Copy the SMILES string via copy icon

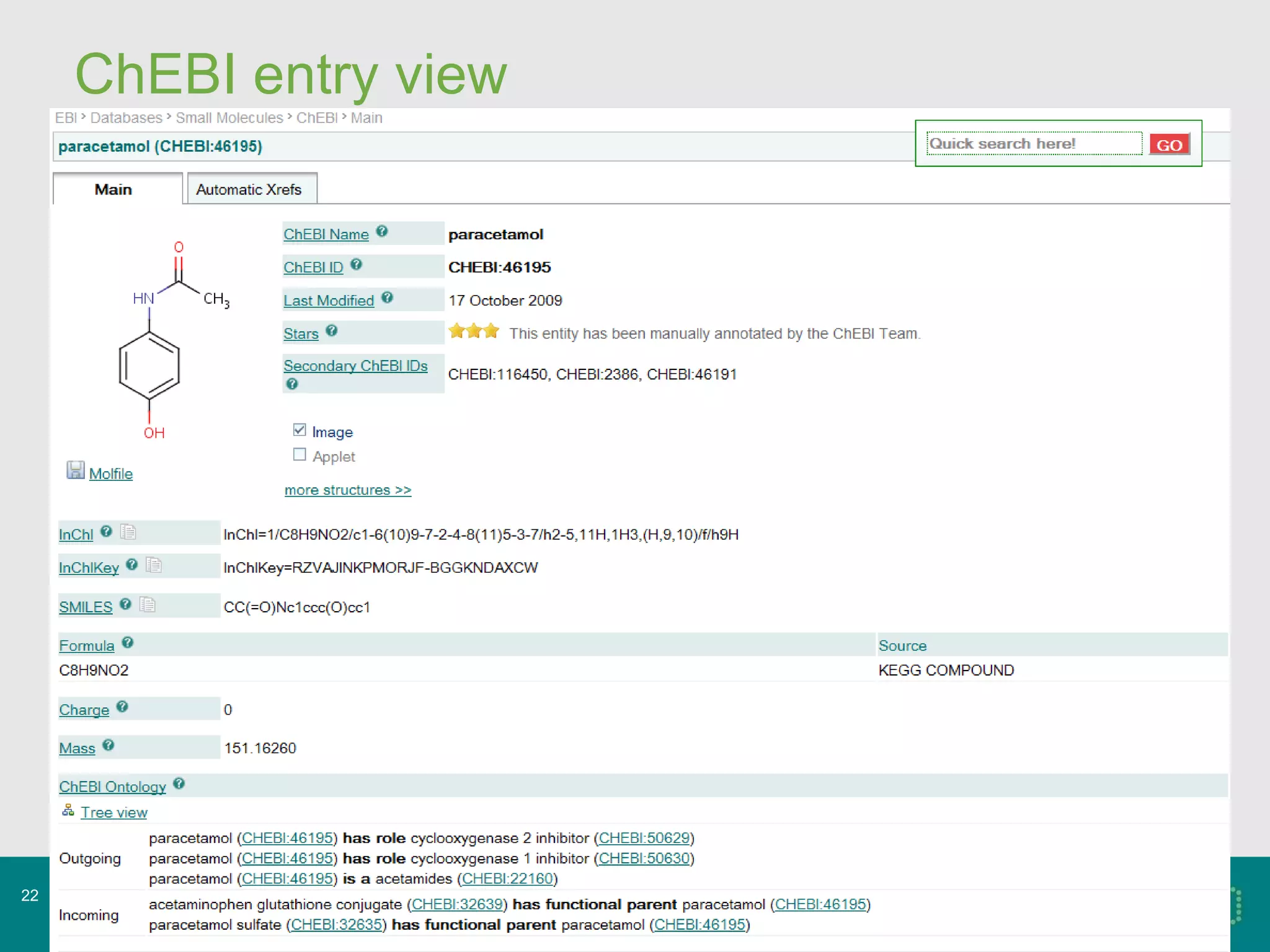[148, 604]
